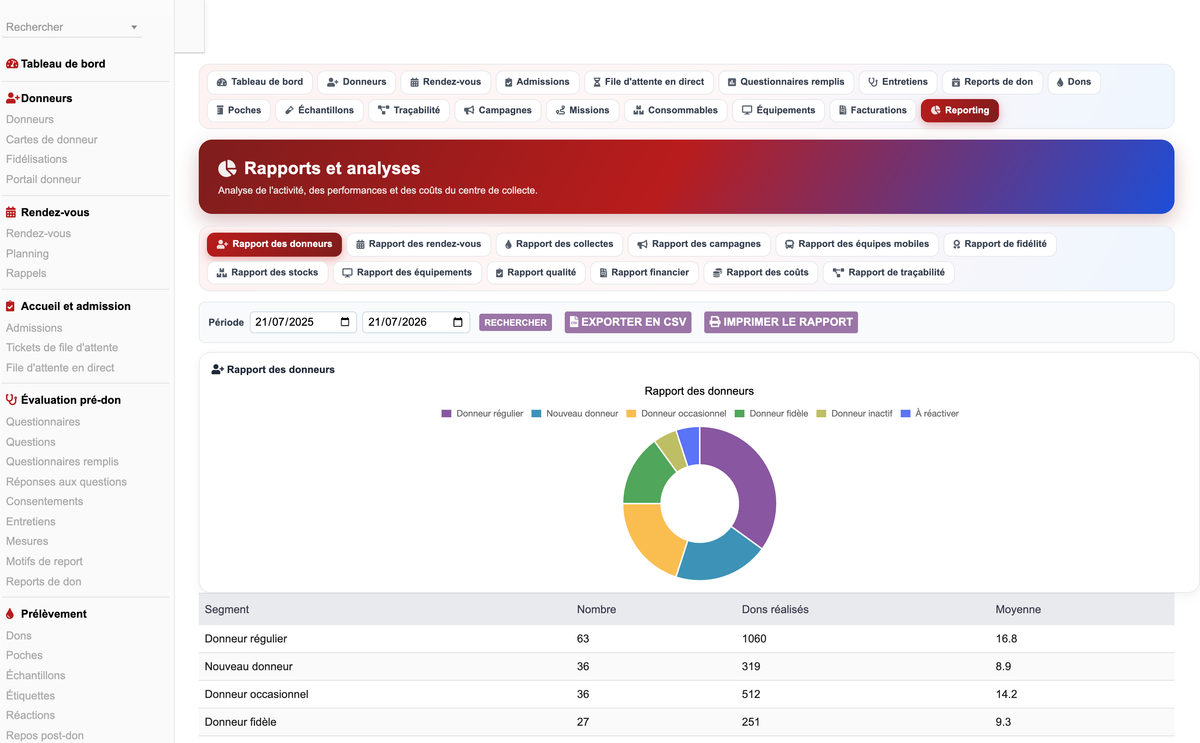
Task: Toggle Donneur occasionnel orange legend swatch
Action: 632,413
